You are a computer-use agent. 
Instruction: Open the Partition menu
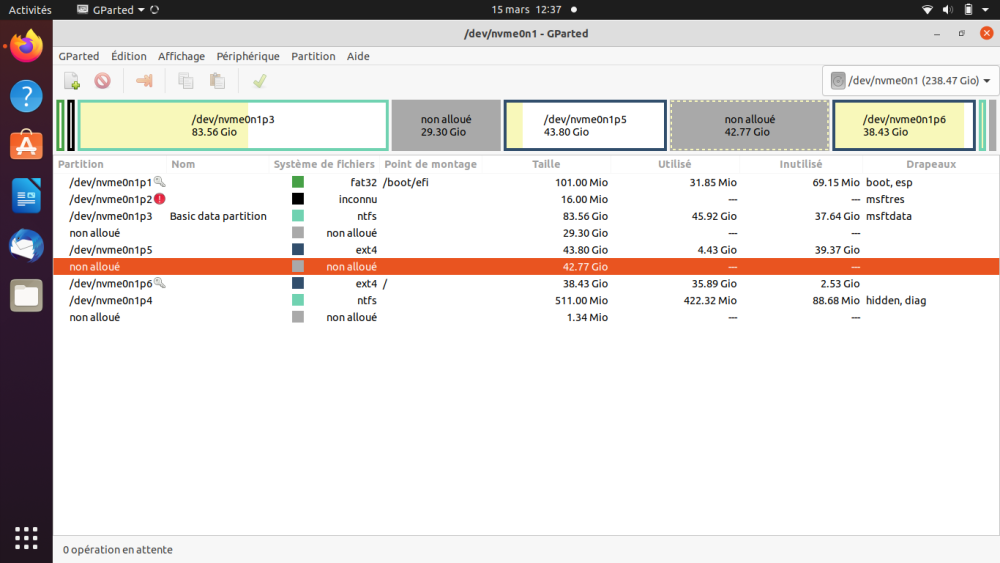(x=313, y=56)
